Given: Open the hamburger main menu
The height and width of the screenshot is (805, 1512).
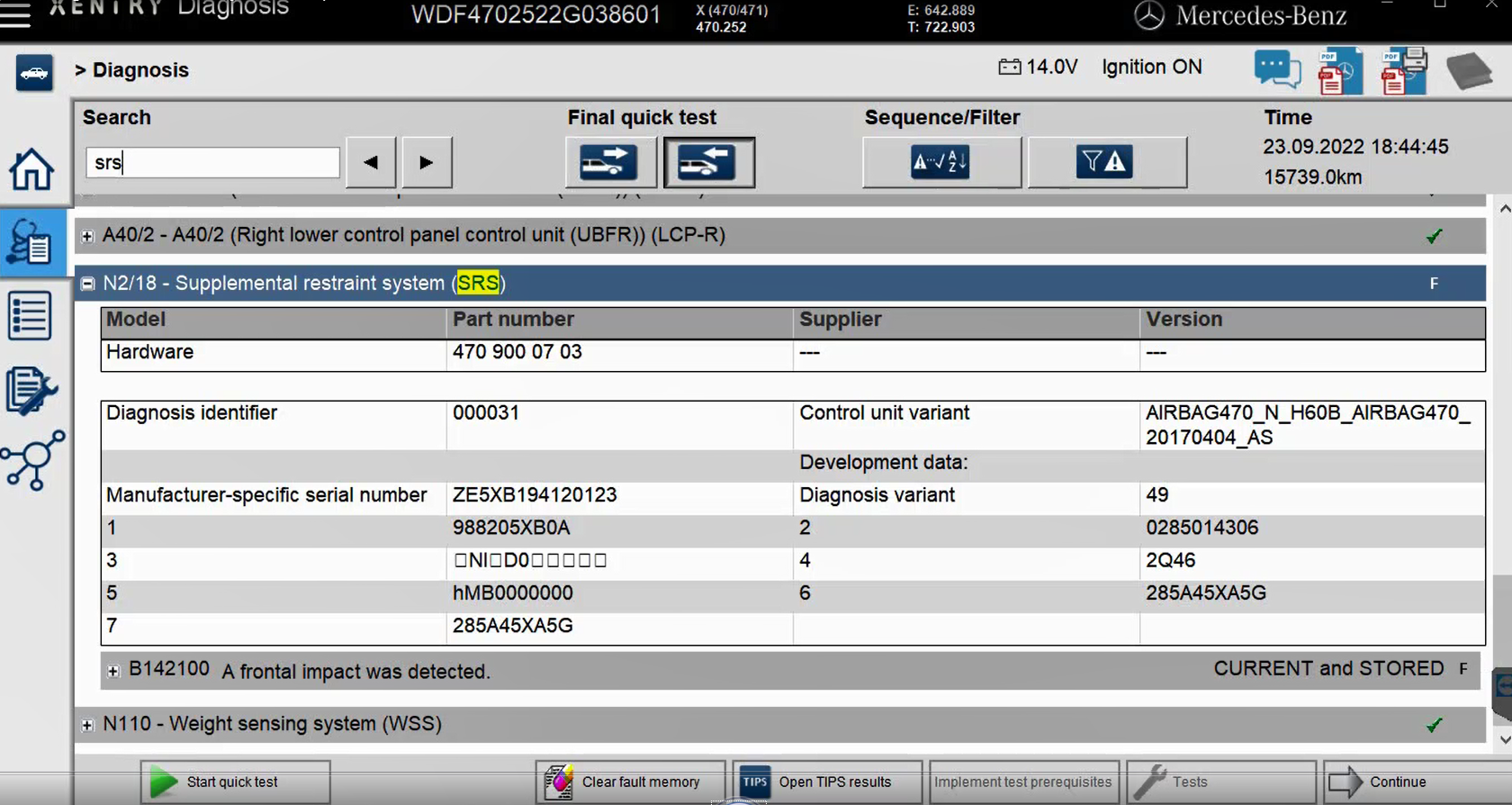Looking at the screenshot, I should pos(15,14).
